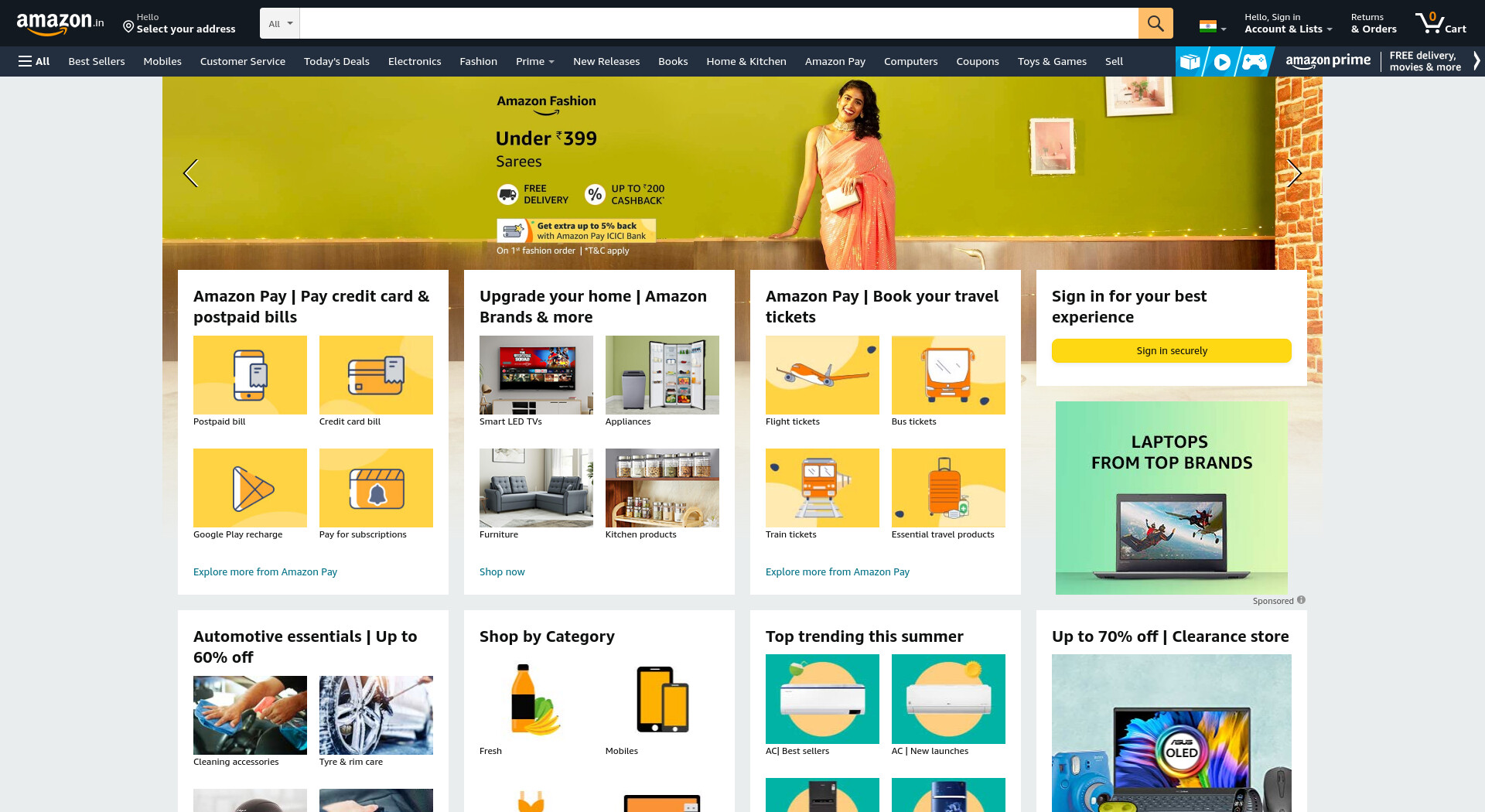This screenshot has height=812, width=1485.
Task: Open Returns & Orders link
Action: [1374, 23]
